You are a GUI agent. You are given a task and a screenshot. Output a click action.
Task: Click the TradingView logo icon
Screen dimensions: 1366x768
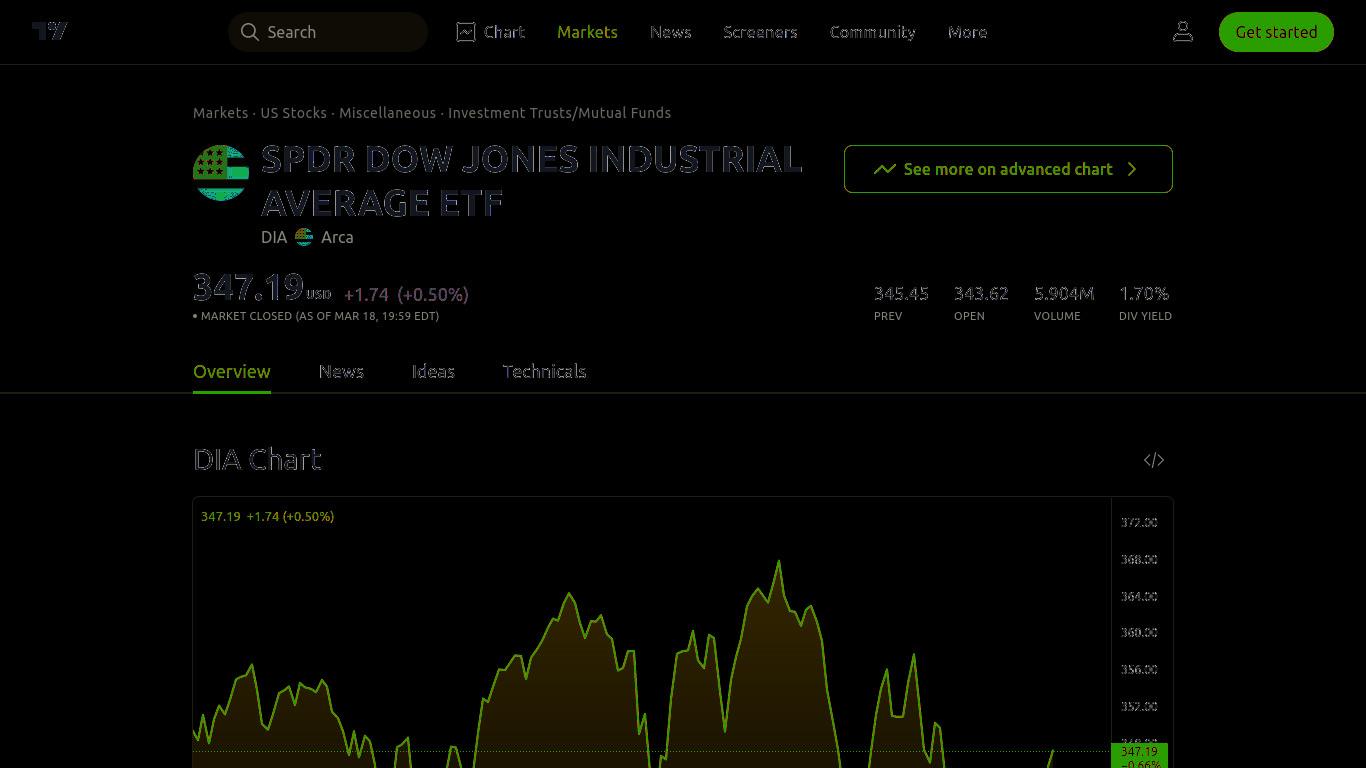click(x=50, y=31)
